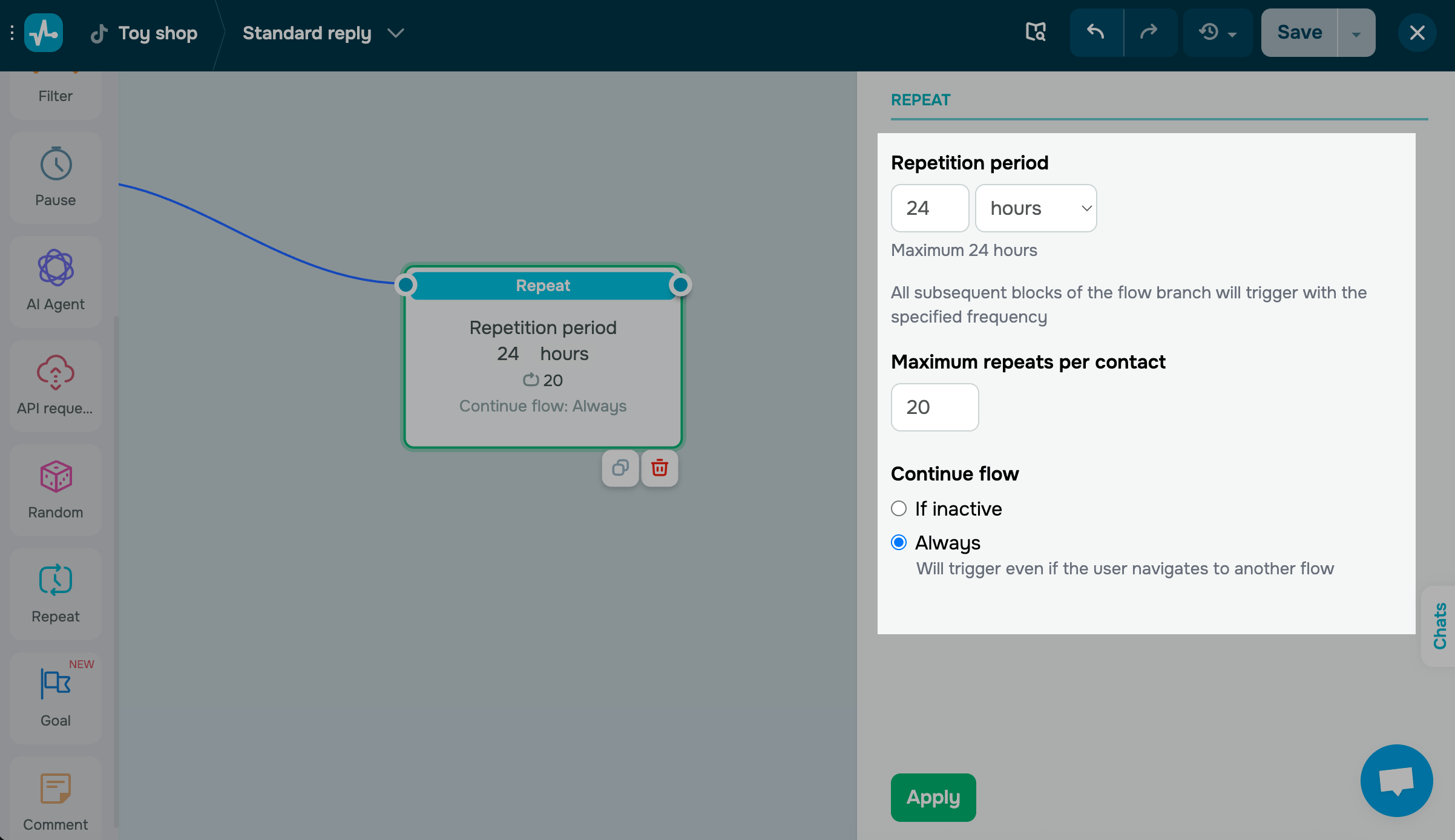1455x840 pixels.
Task: Select the Always continue flow option
Action: click(899, 542)
